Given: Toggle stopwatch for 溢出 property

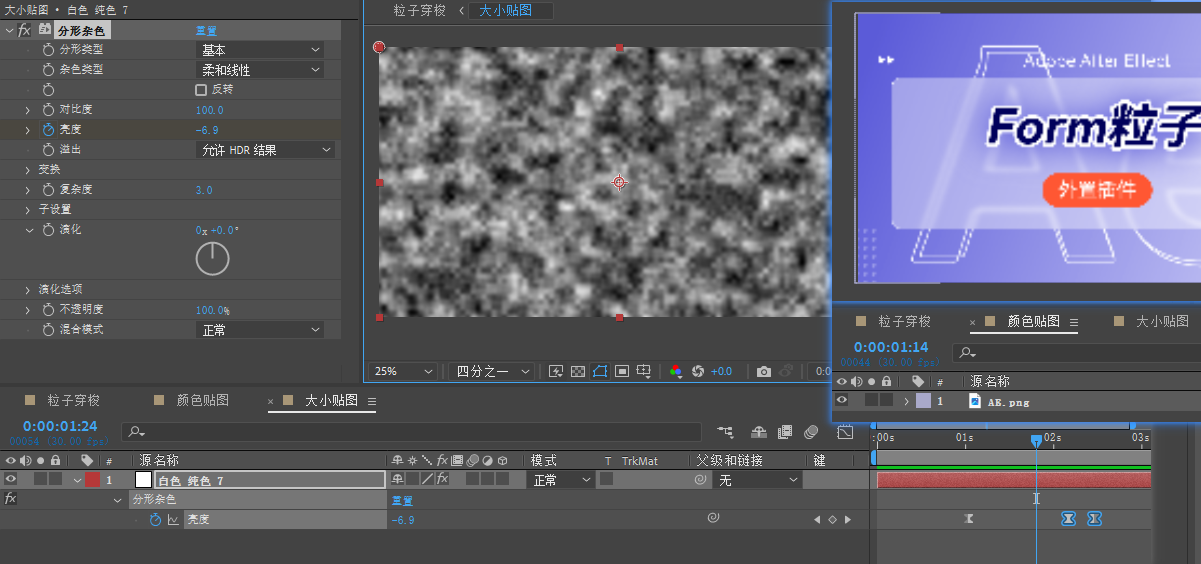Looking at the screenshot, I should click(49, 150).
